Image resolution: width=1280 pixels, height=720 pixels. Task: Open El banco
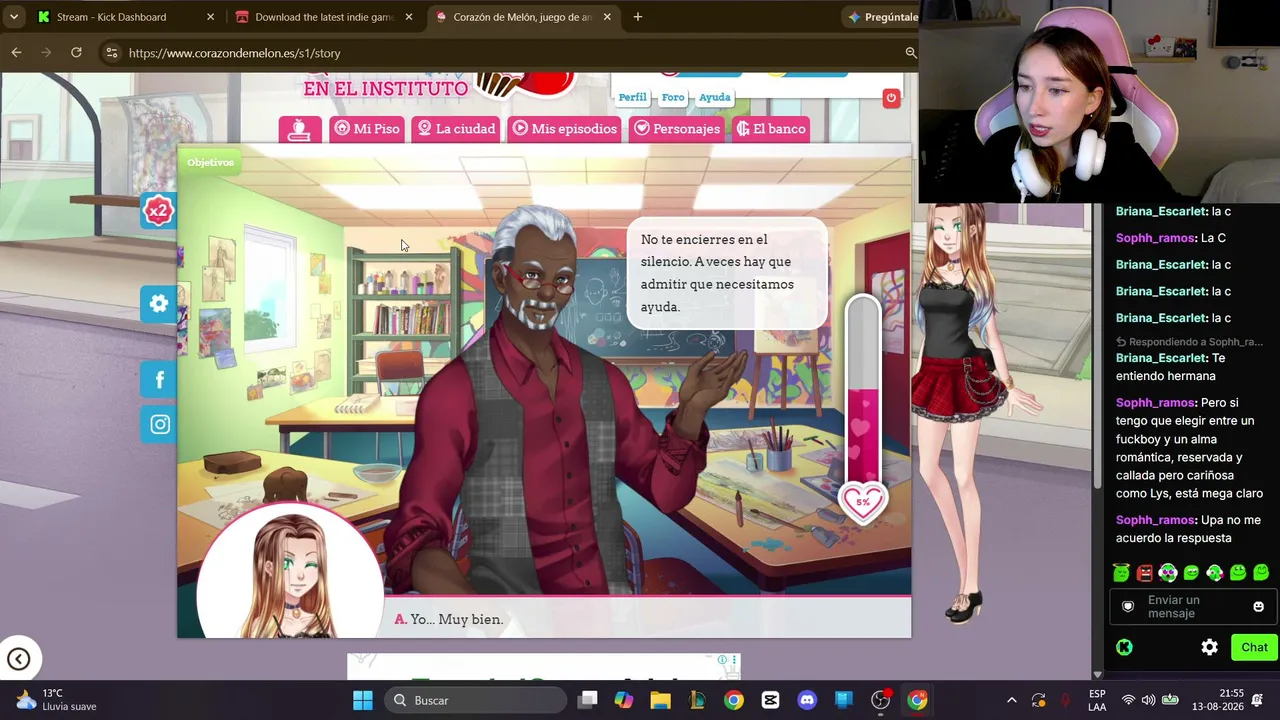click(x=770, y=129)
